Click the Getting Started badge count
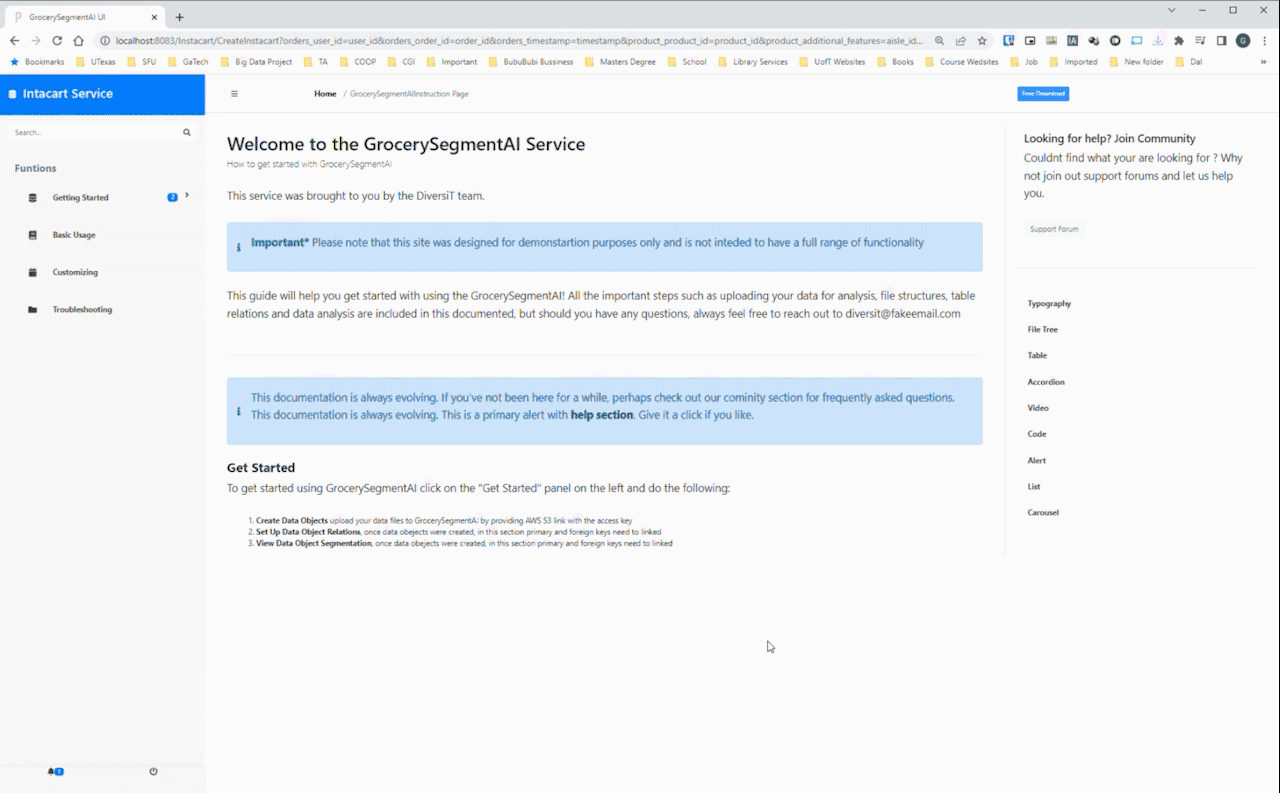Image resolution: width=1280 pixels, height=793 pixels. (172, 198)
